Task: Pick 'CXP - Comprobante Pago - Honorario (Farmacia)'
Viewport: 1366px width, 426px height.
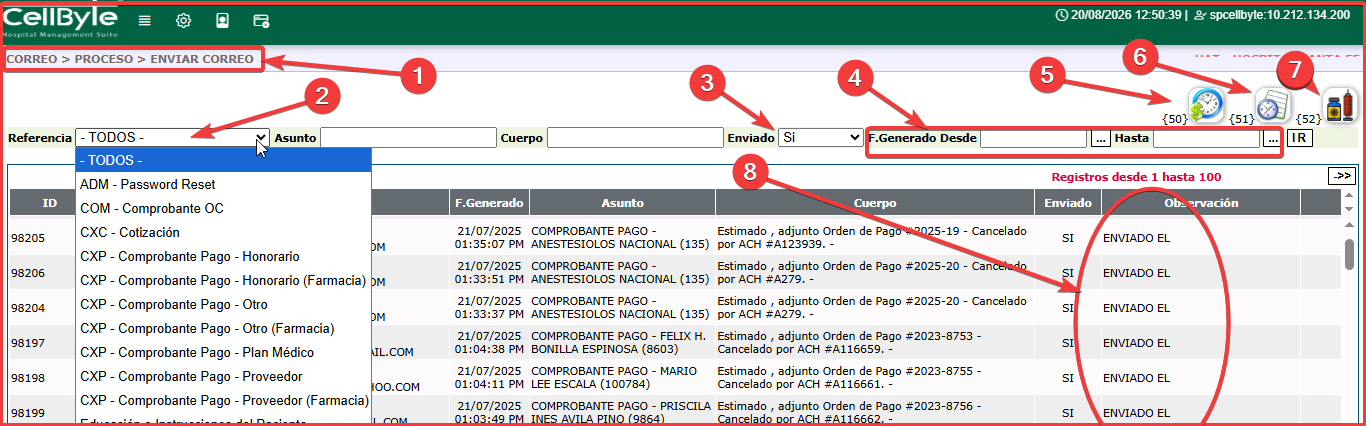Action: click(224, 280)
